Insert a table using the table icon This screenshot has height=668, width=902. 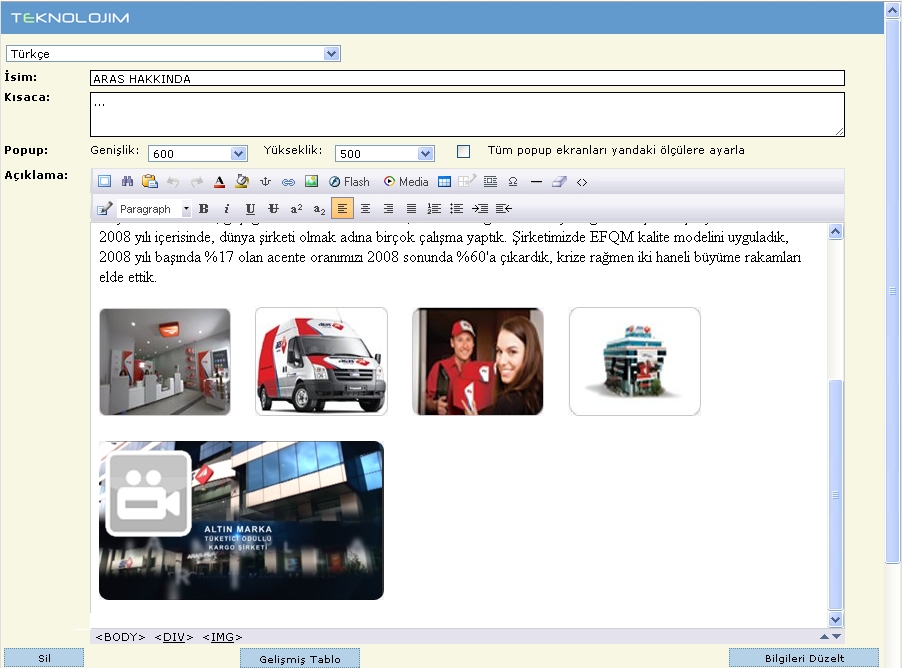tap(444, 182)
